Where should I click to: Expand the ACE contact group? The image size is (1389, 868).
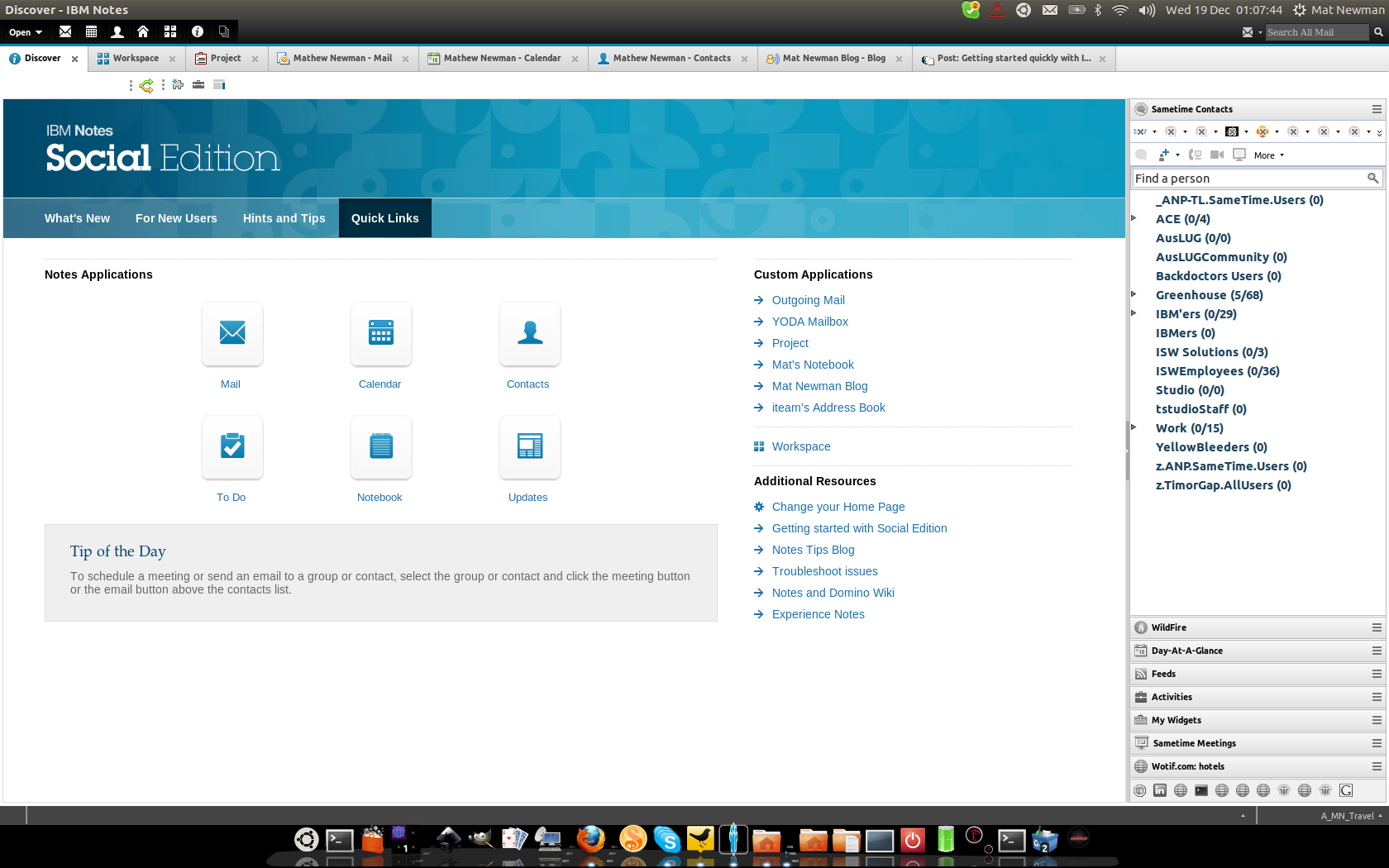pos(1134,218)
